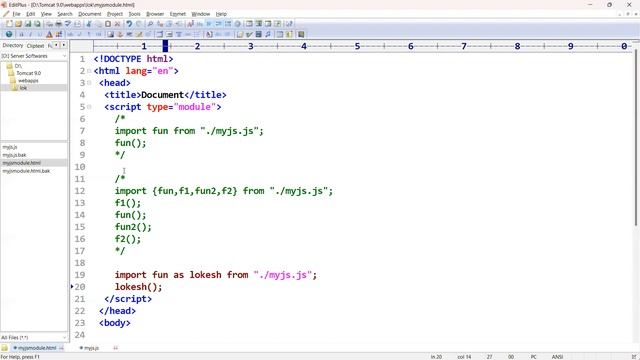The height and width of the screenshot is (360, 640).
Task: Open Replace dialog from toolbar icon
Action: (160, 24)
